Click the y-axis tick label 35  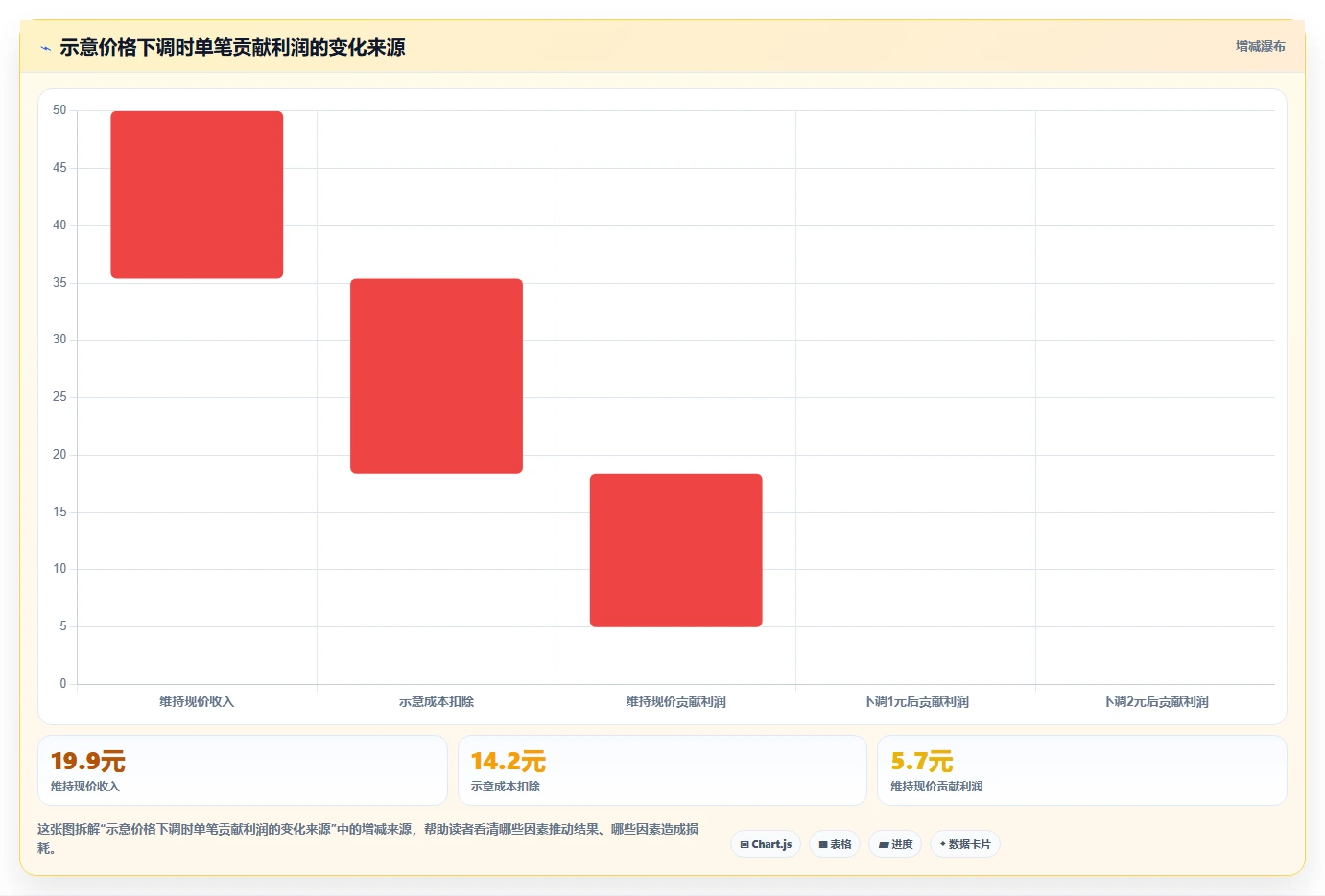(59, 283)
